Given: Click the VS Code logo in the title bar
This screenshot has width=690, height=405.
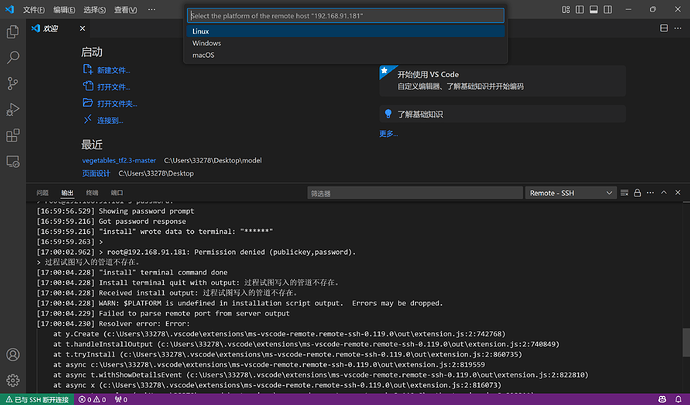Looking at the screenshot, I should click(x=9, y=9).
